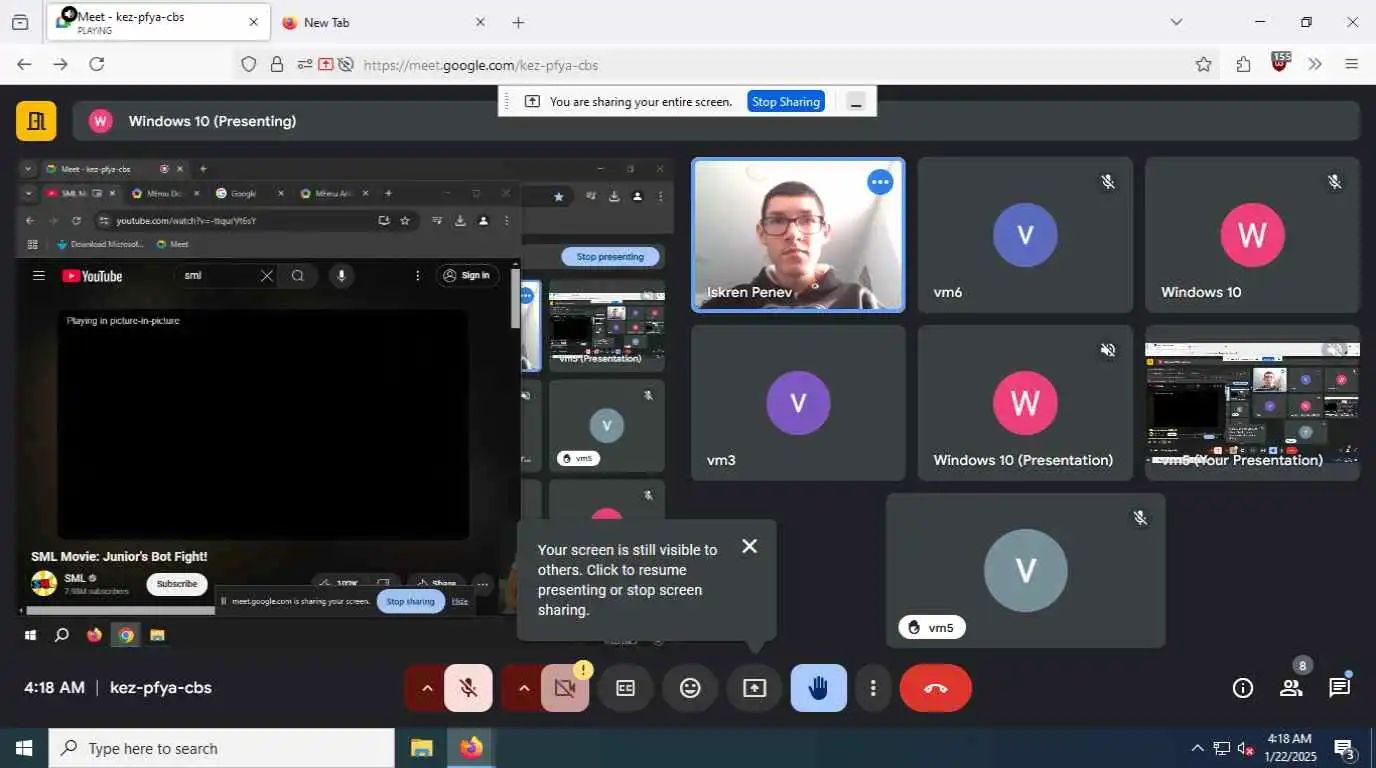Open meeting details info icon

[x=1243, y=688]
